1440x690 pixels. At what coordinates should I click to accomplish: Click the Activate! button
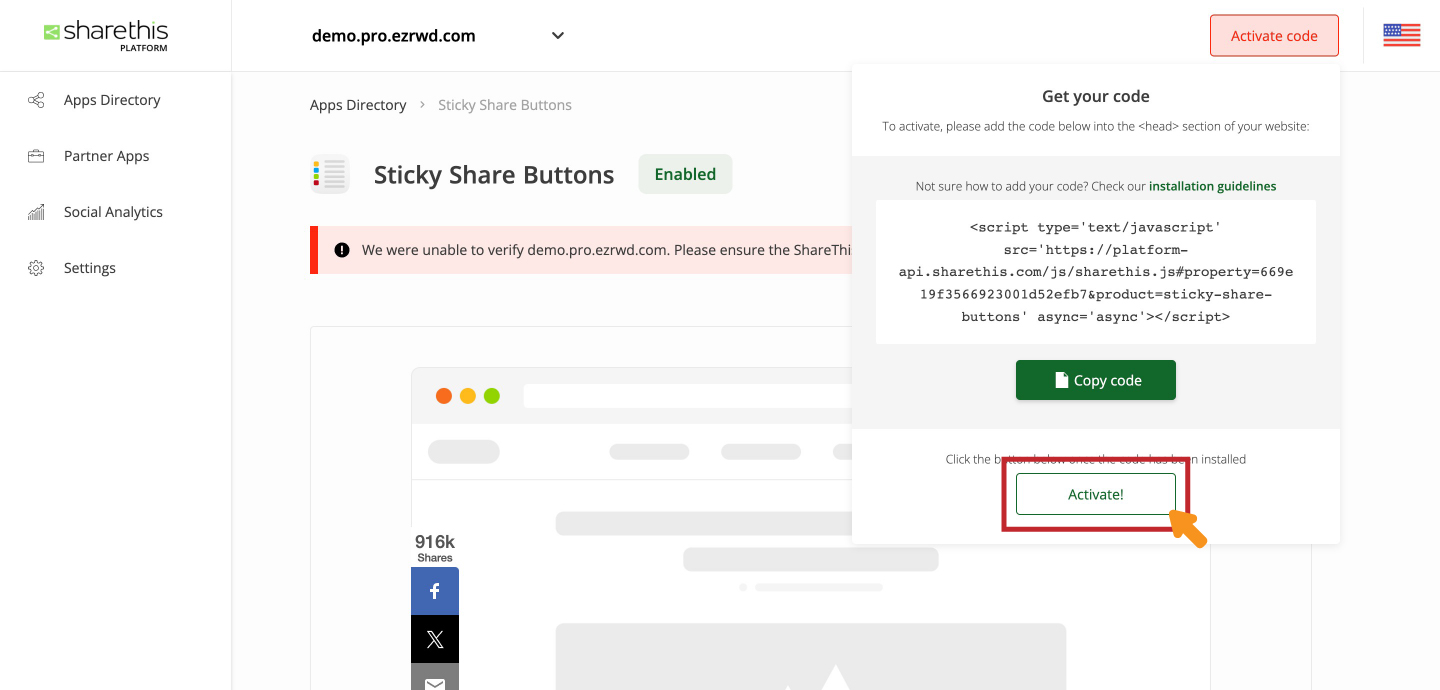coord(1096,494)
